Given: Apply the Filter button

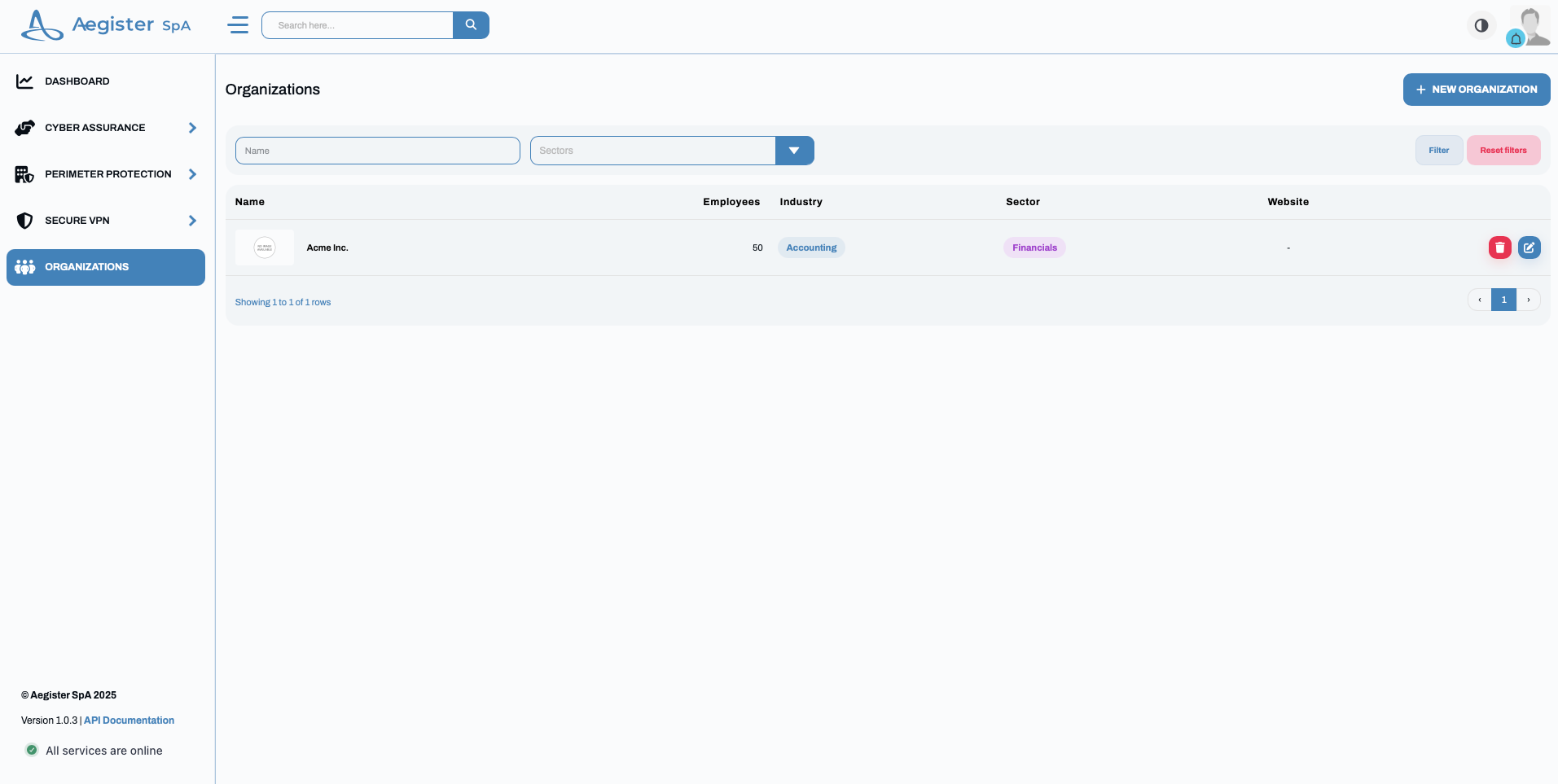Looking at the screenshot, I should (1438, 151).
